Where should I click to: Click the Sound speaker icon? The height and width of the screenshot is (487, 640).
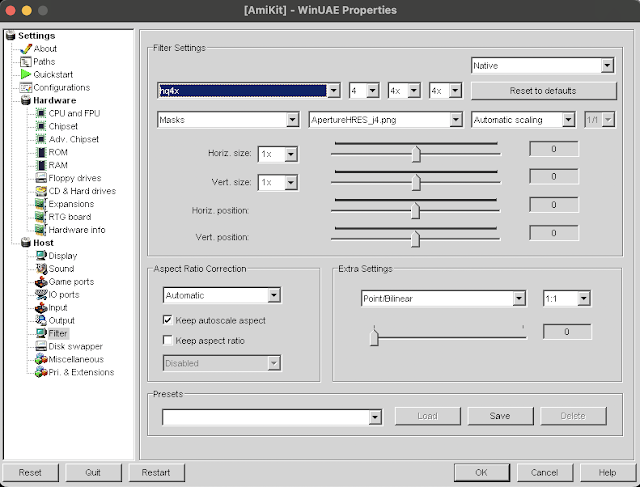click(41, 269)
